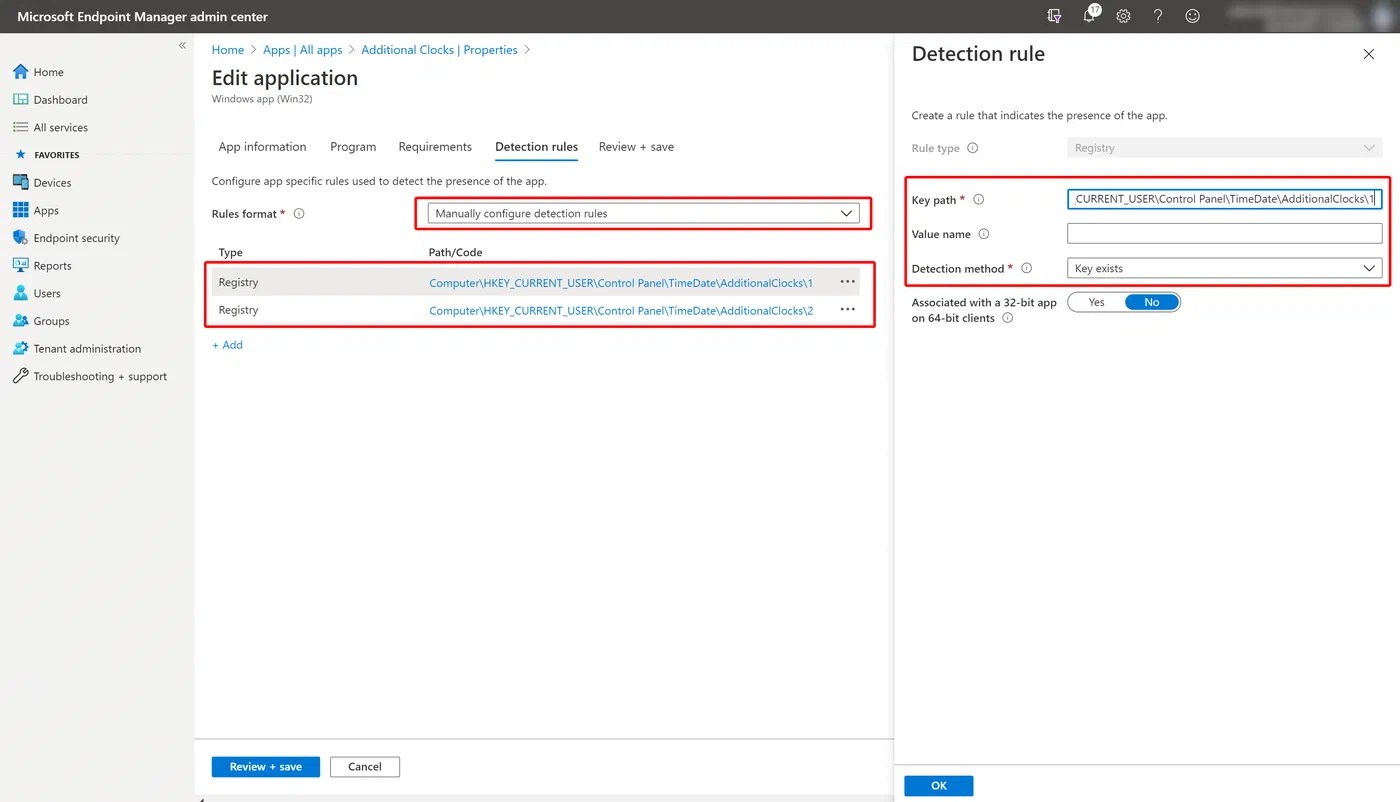Image resolution: width=1400 pixels, height=802 pixels.
Task: Open the disabled Rule type dropdown
Action: pyautogui.click(x=1224, y=148)
